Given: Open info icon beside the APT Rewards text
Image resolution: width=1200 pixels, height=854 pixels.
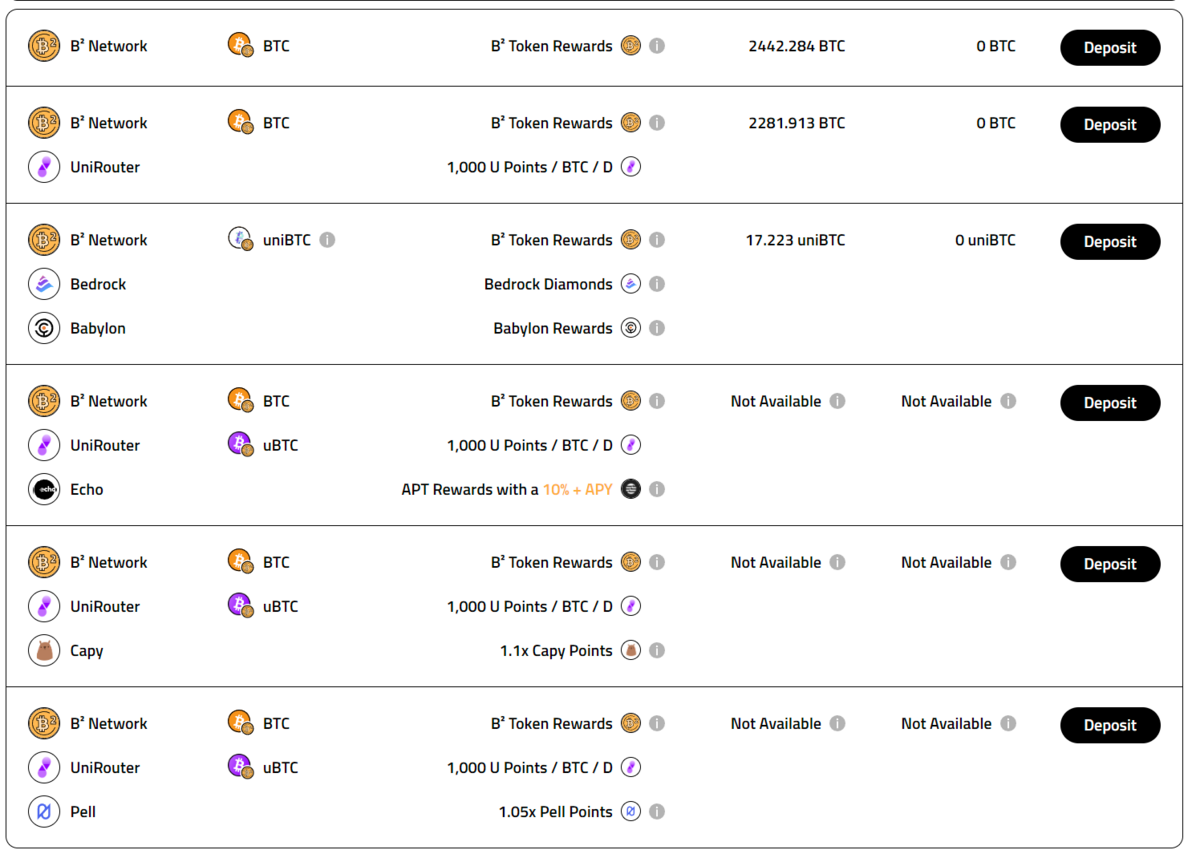Looking at the screenshot, I should (657, 489).
